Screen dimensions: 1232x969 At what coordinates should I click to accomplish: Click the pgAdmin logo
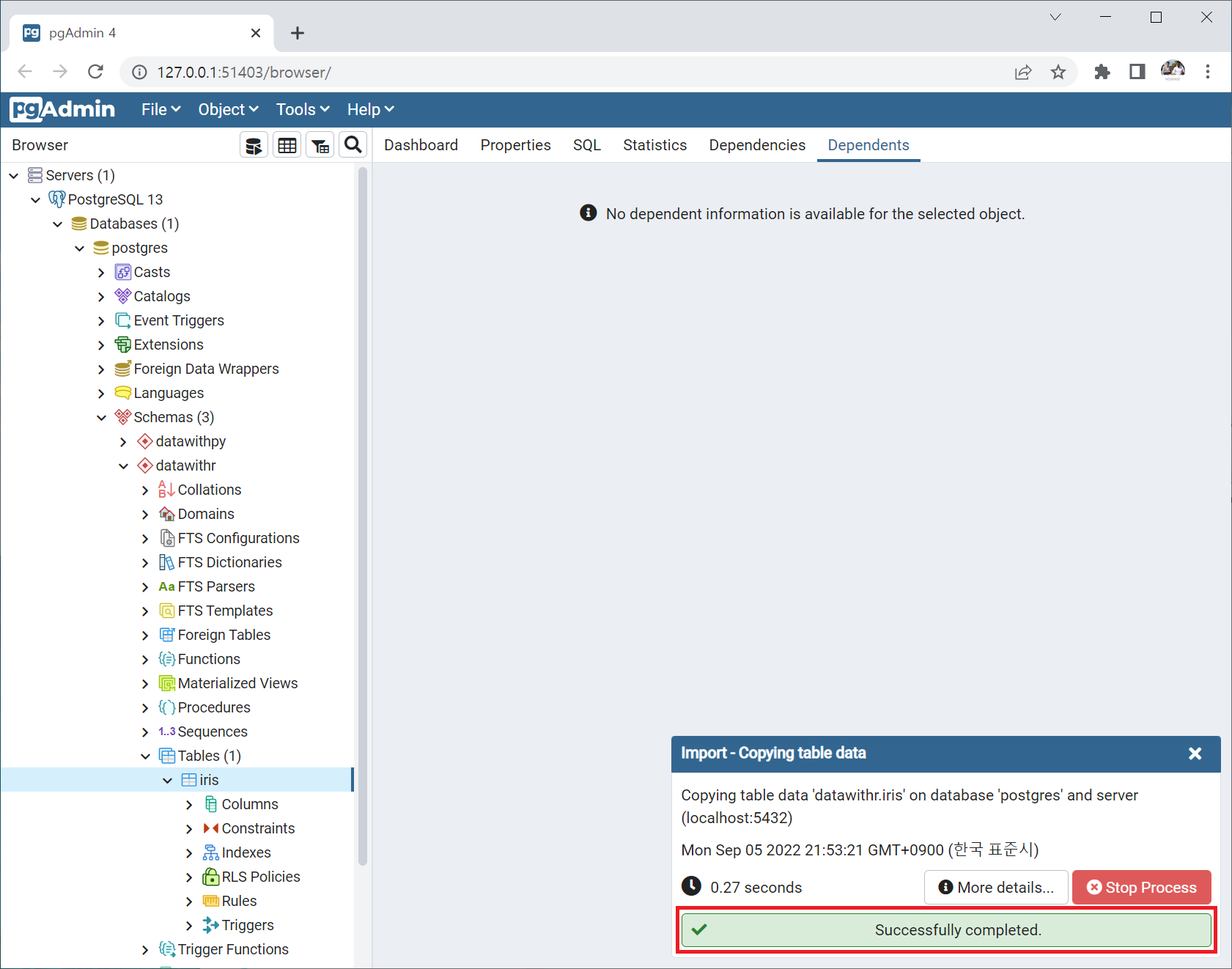coord(62,109)
